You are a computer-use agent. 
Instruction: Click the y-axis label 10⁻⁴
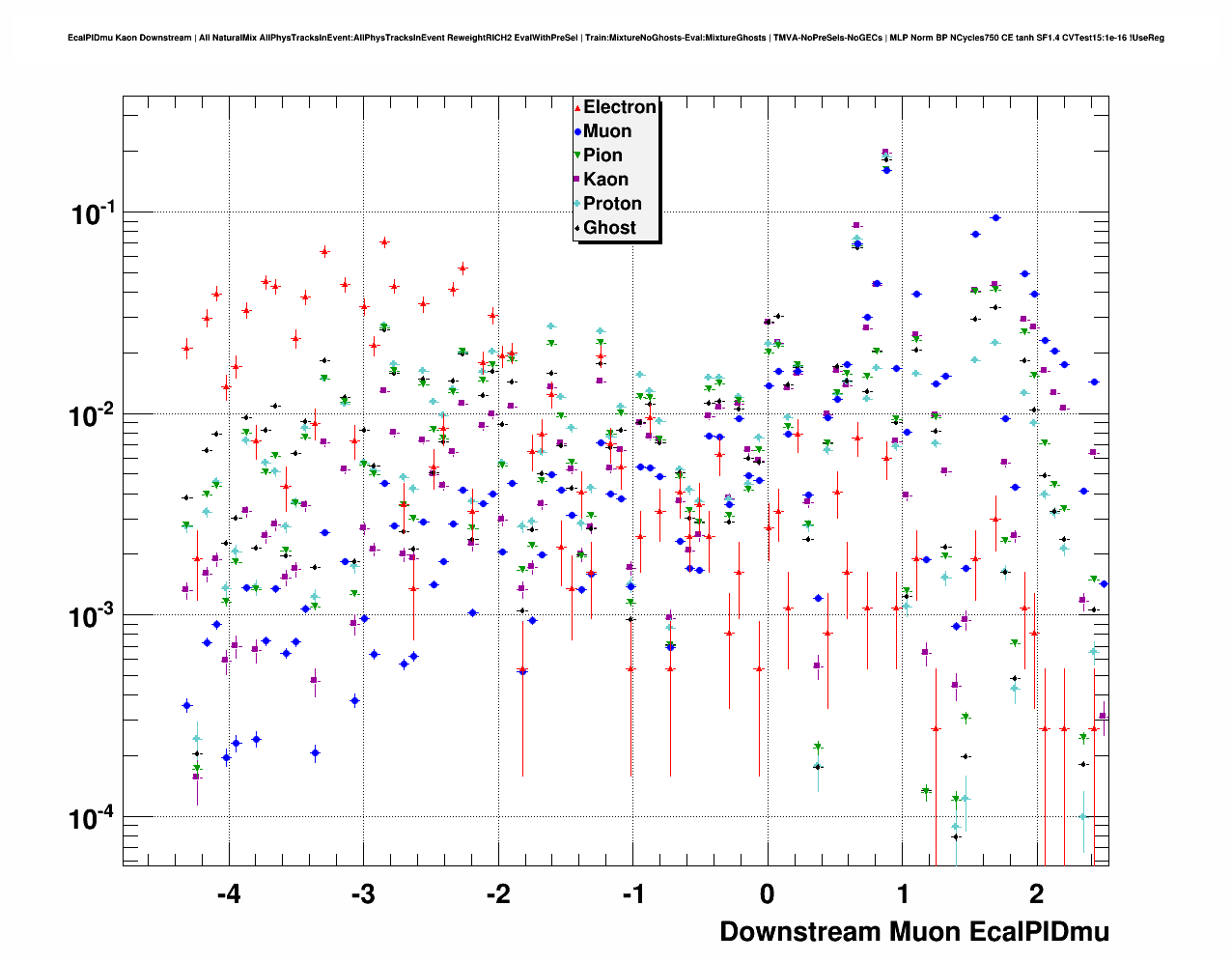pyautogui.click(x=93, y=818)
